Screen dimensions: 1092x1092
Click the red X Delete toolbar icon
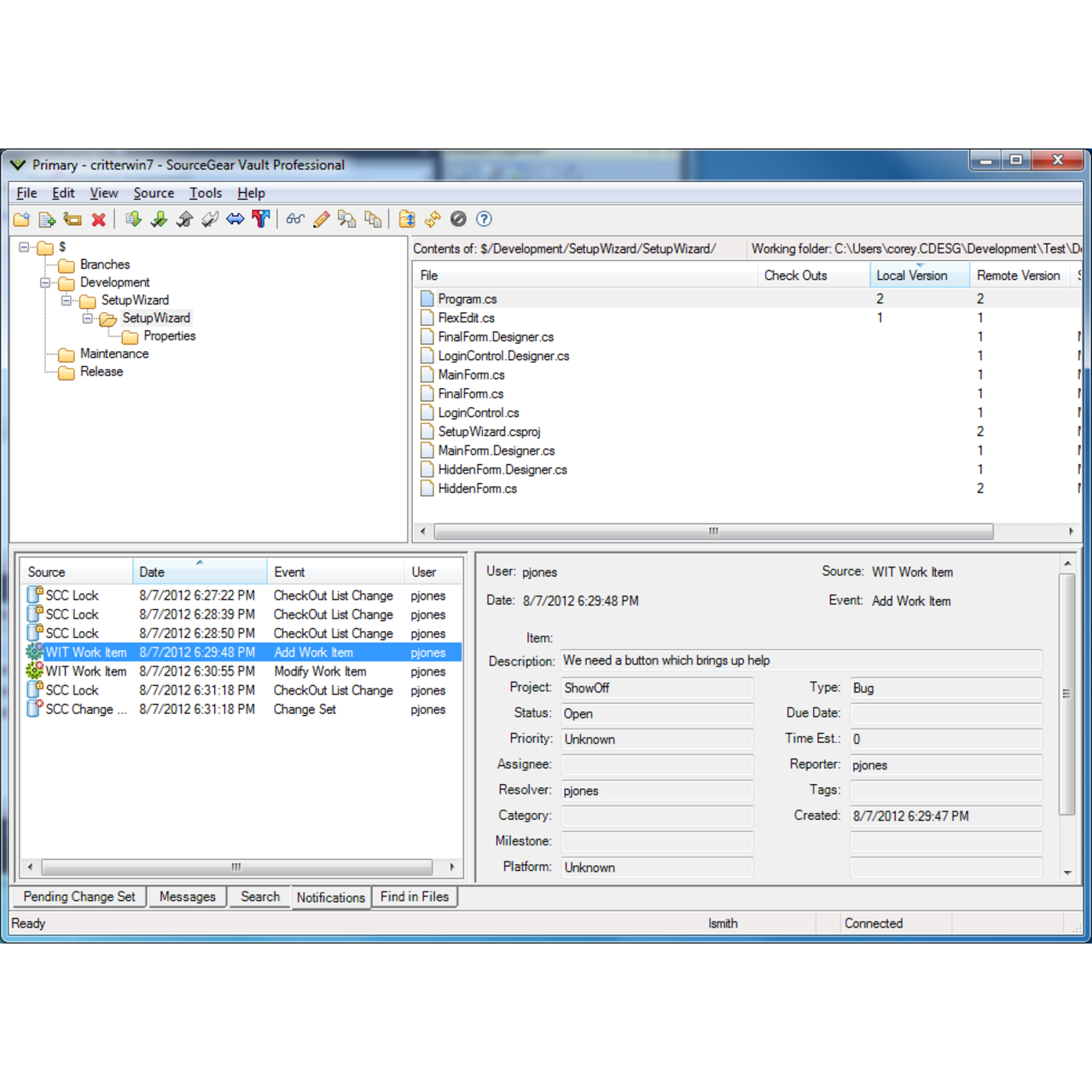click(x=99, y=219)
